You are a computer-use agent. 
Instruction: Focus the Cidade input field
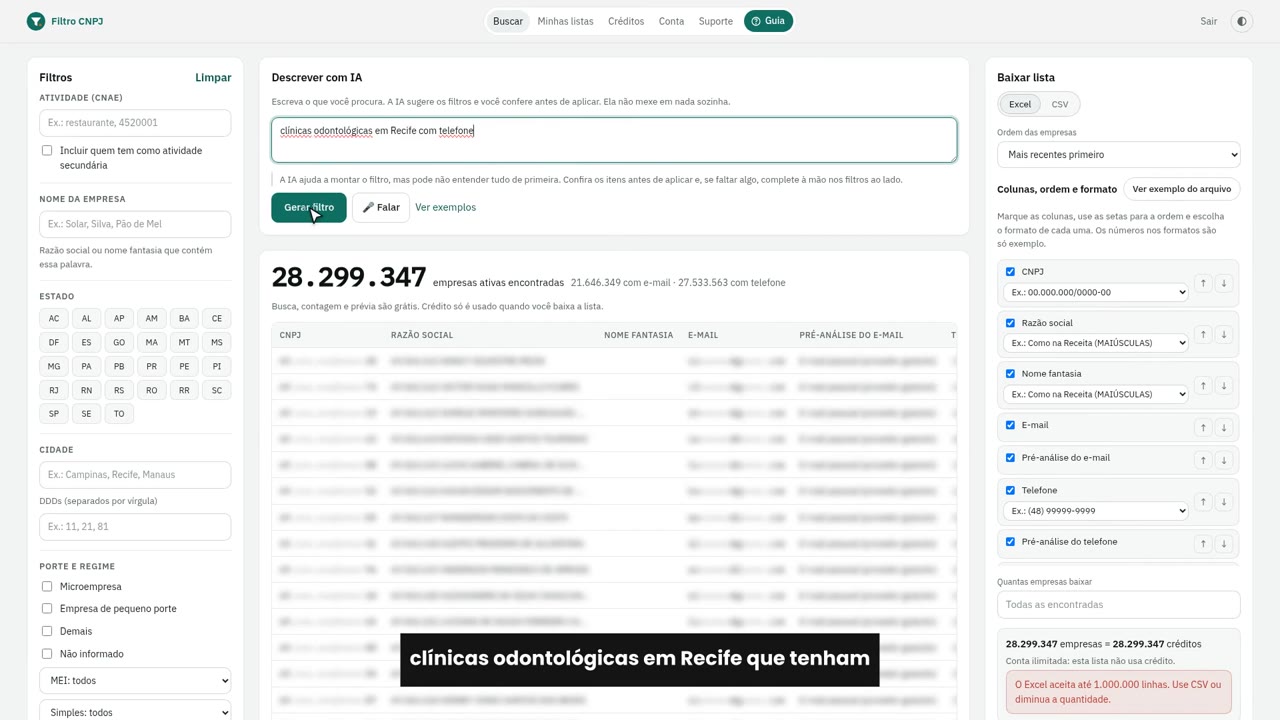[x=135, y=475]
